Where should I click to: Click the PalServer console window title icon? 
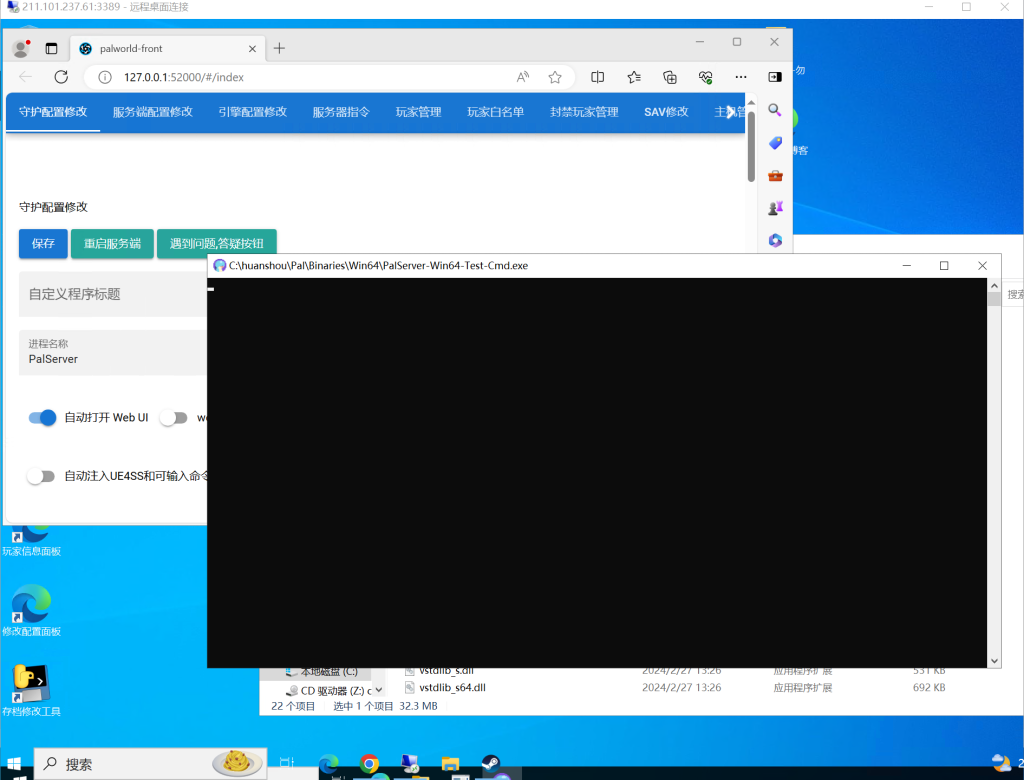220,265
